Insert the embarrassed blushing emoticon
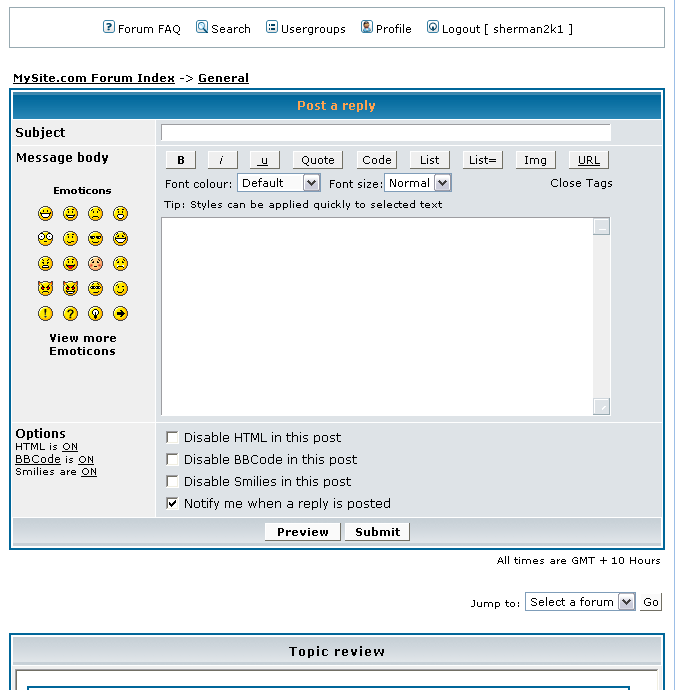The height and width of the screenshot is (690, 675). coord(95,264)
